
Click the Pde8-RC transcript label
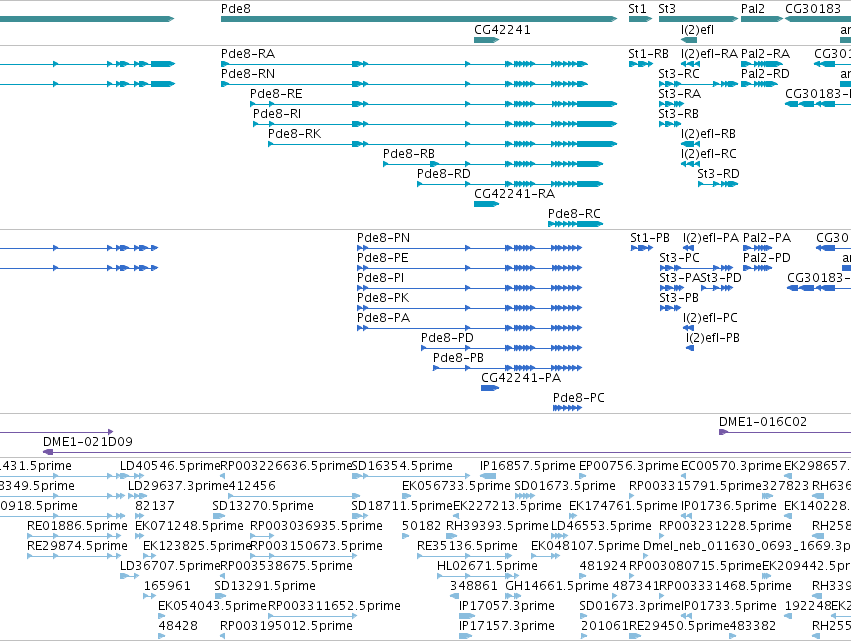click(574, 214)
